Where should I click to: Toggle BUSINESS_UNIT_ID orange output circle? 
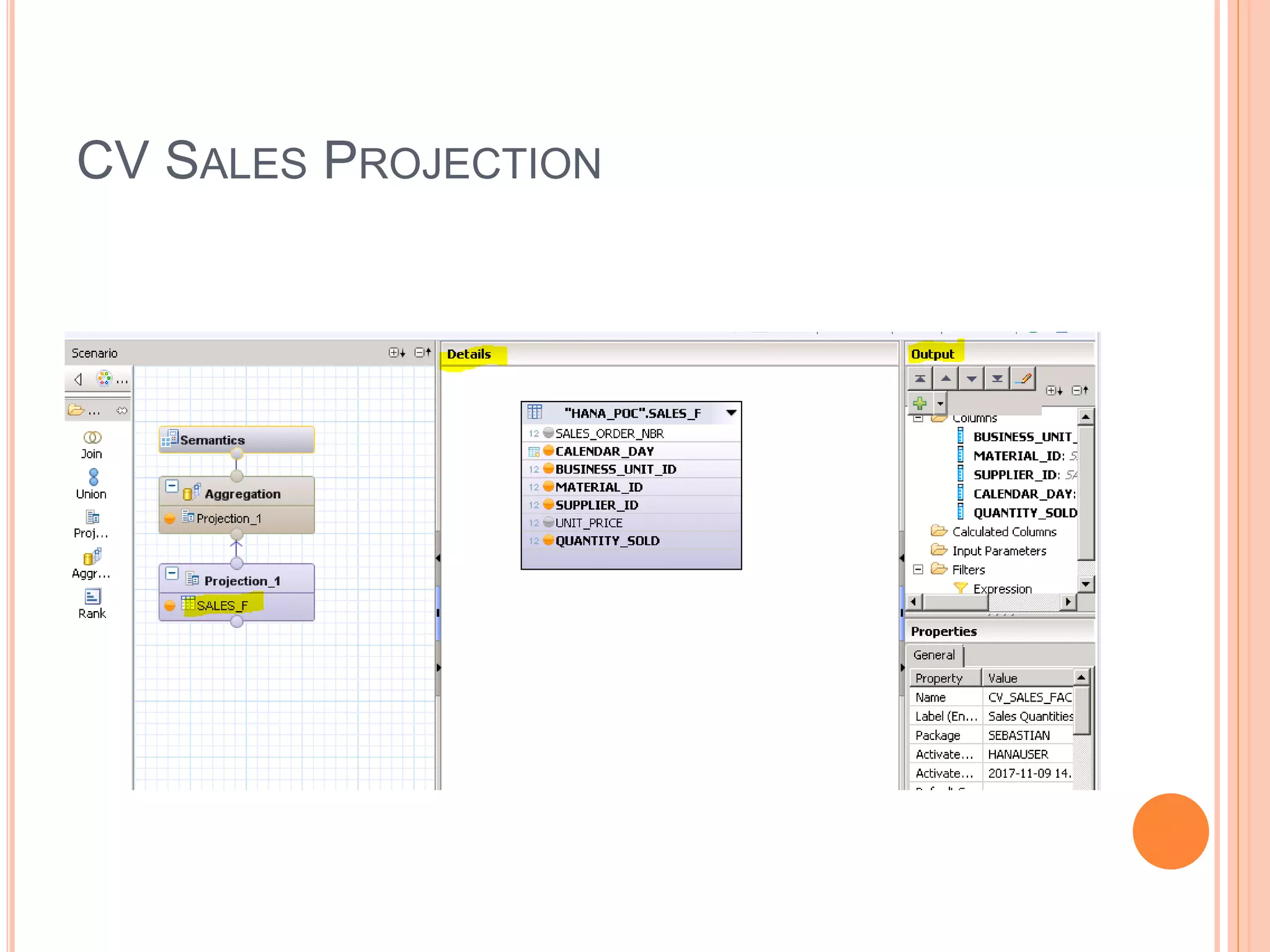point(548,469)
